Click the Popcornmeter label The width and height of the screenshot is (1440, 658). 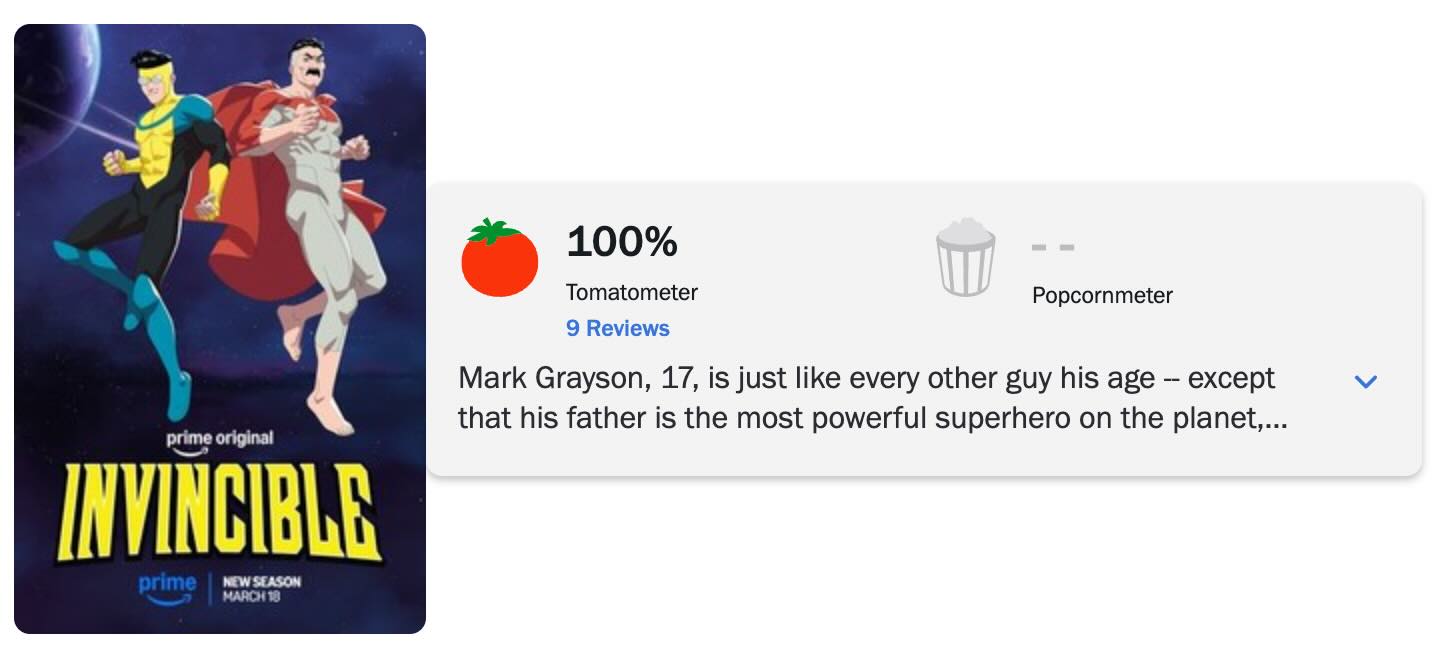[1102, 295]
